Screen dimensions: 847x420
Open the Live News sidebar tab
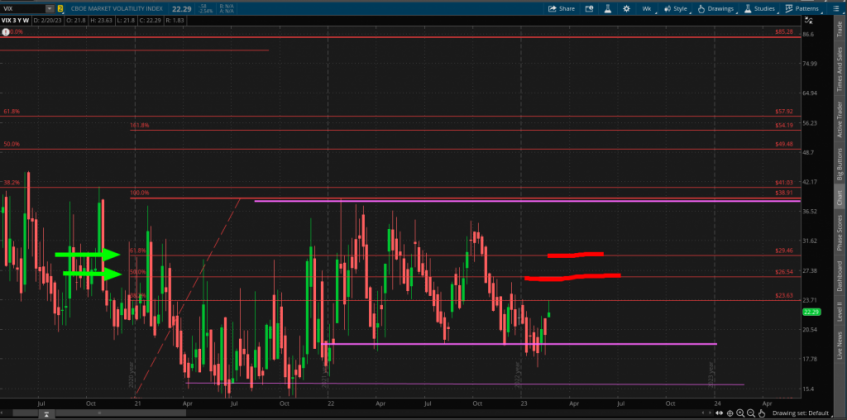839,345
